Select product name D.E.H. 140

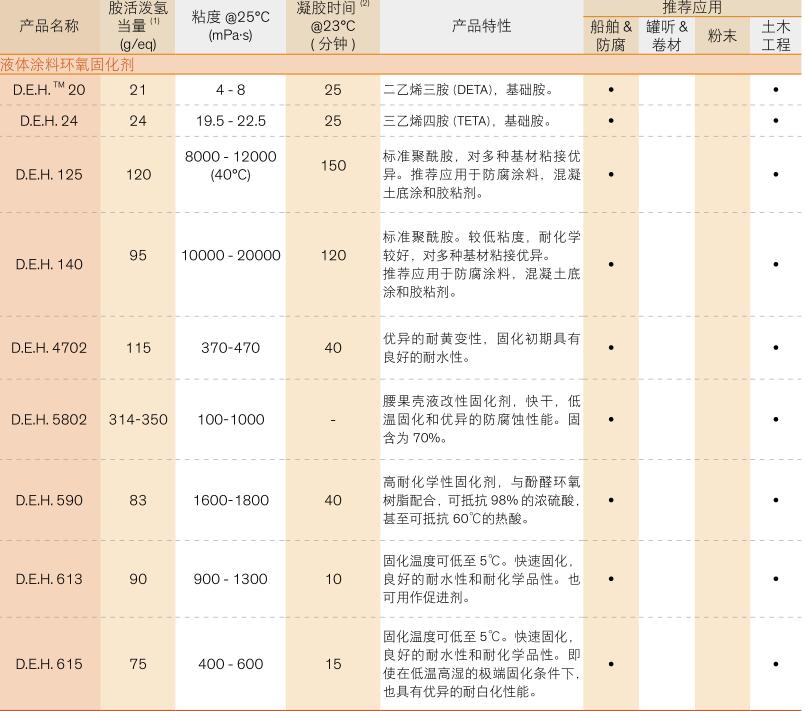pyautogui.click(x=49, y=264)
